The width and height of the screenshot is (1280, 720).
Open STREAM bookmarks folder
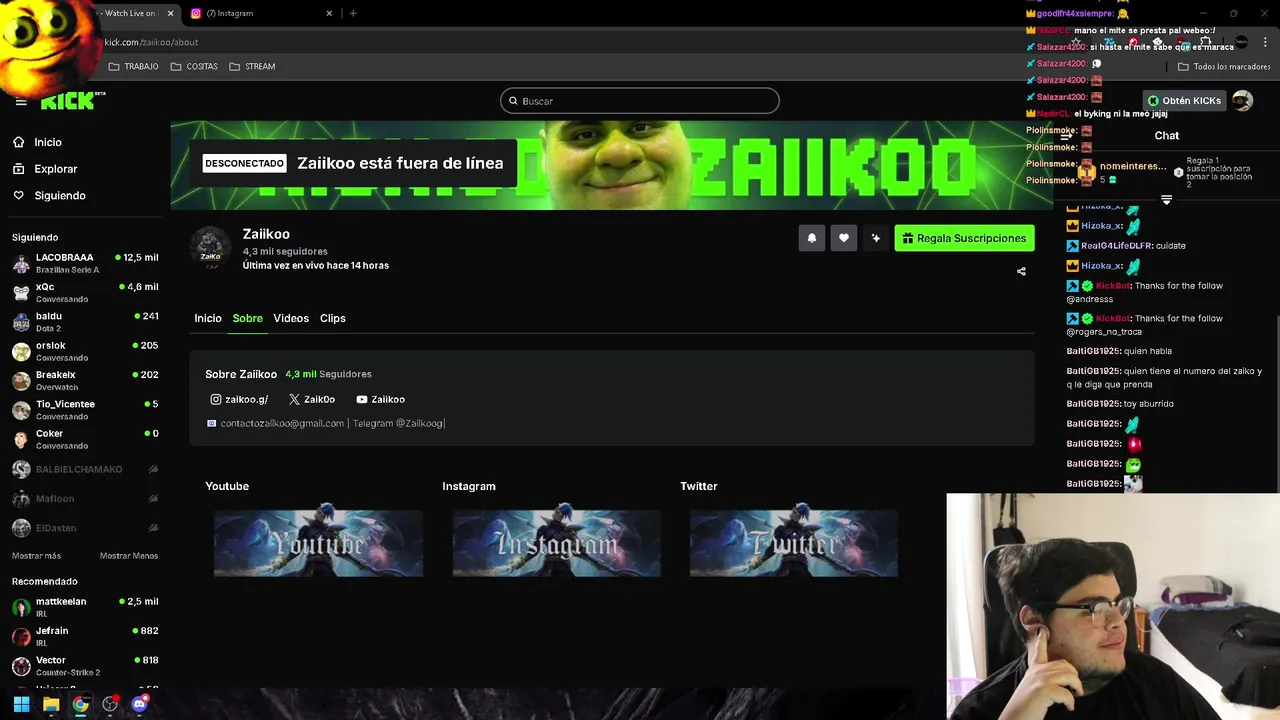[x=252, y=66]
